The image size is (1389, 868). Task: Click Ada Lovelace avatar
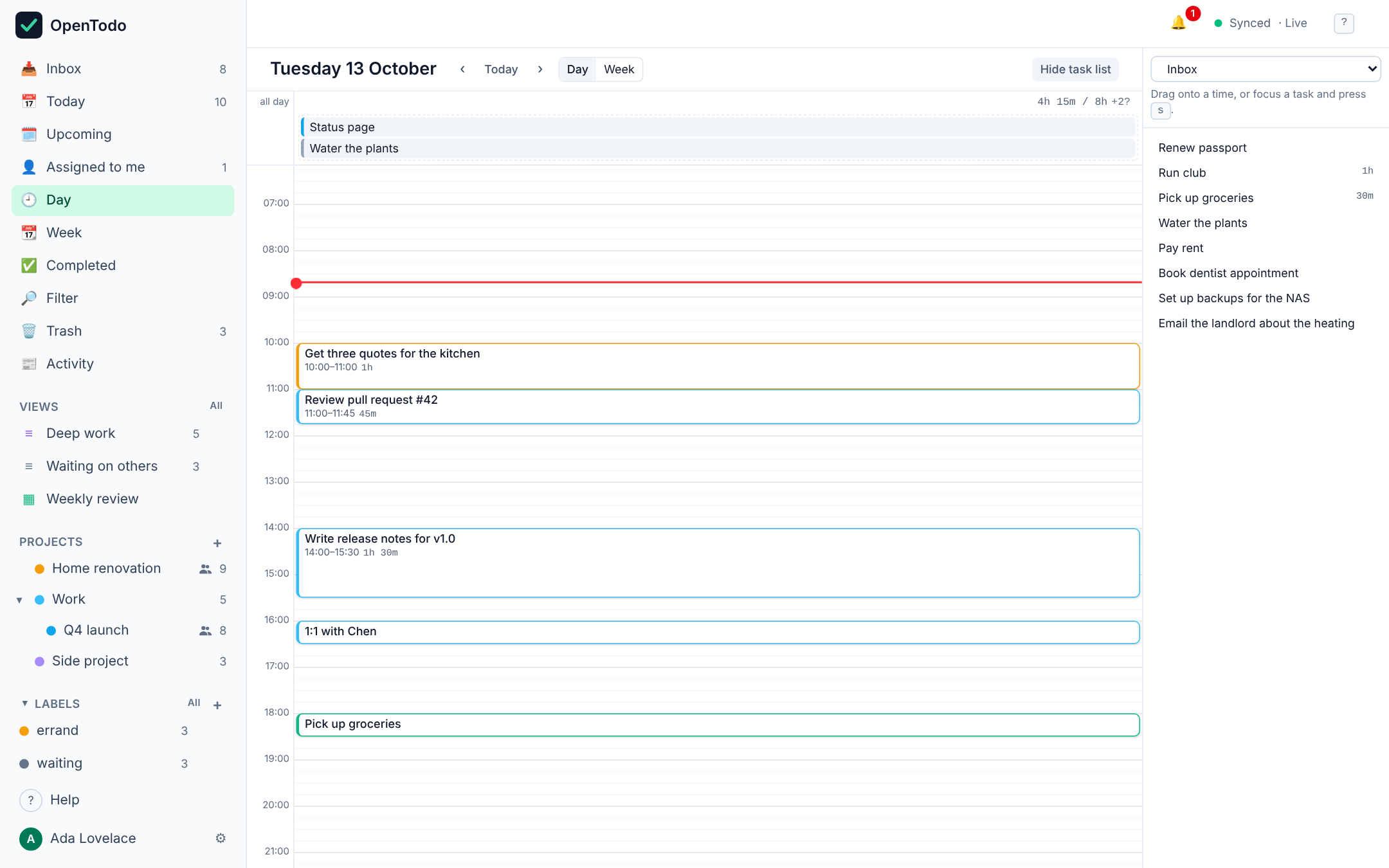[x=31, y=839]
